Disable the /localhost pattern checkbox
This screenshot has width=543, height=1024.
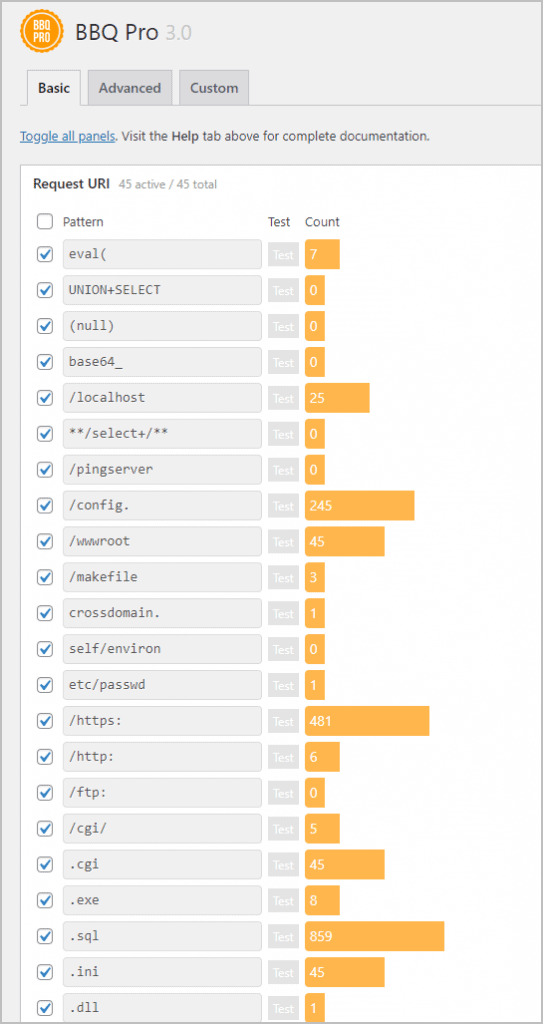pyautogui.click(x=44, y=398)
